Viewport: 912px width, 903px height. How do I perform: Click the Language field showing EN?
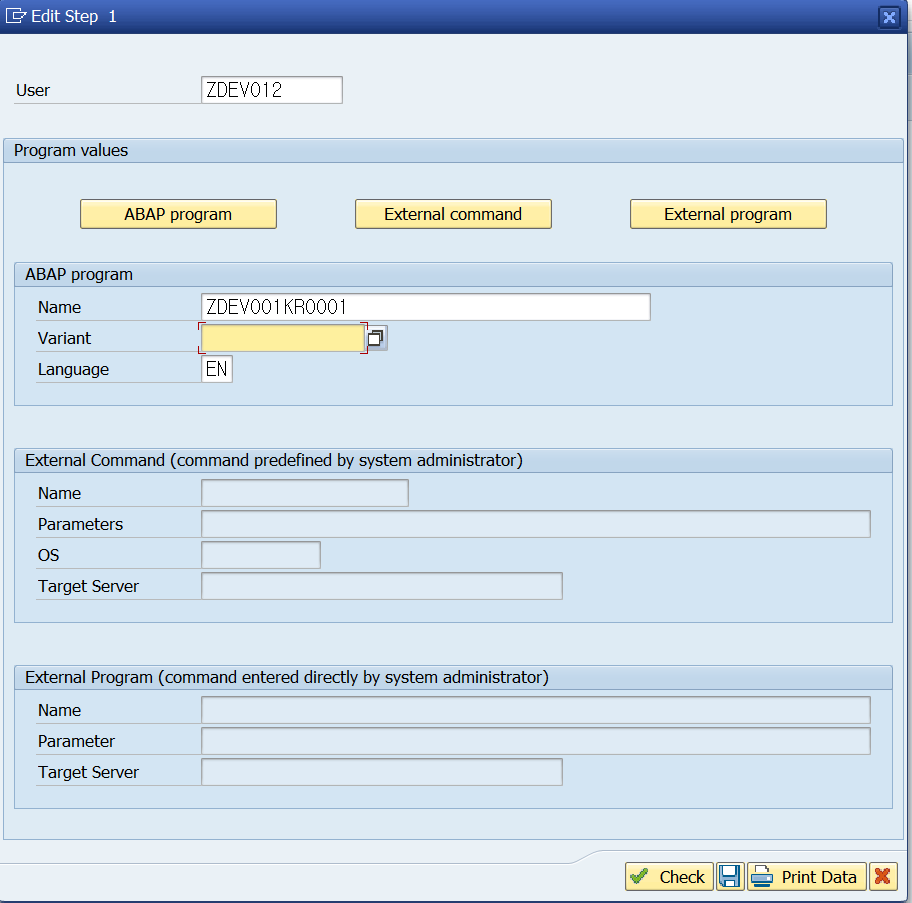point(217,369)
